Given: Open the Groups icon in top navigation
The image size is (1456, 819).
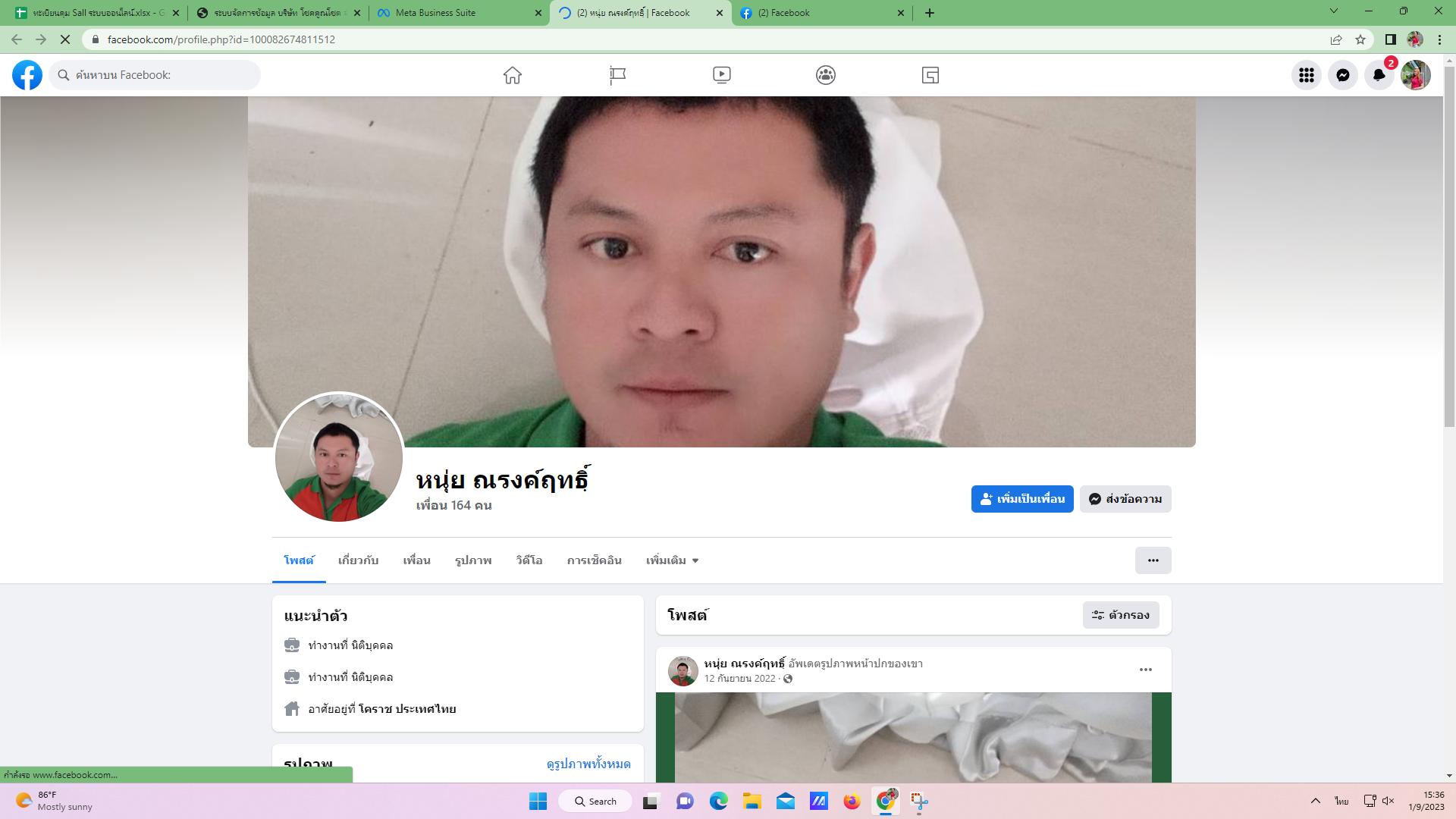Looking at the screenshot, I should tap(826, 75).
